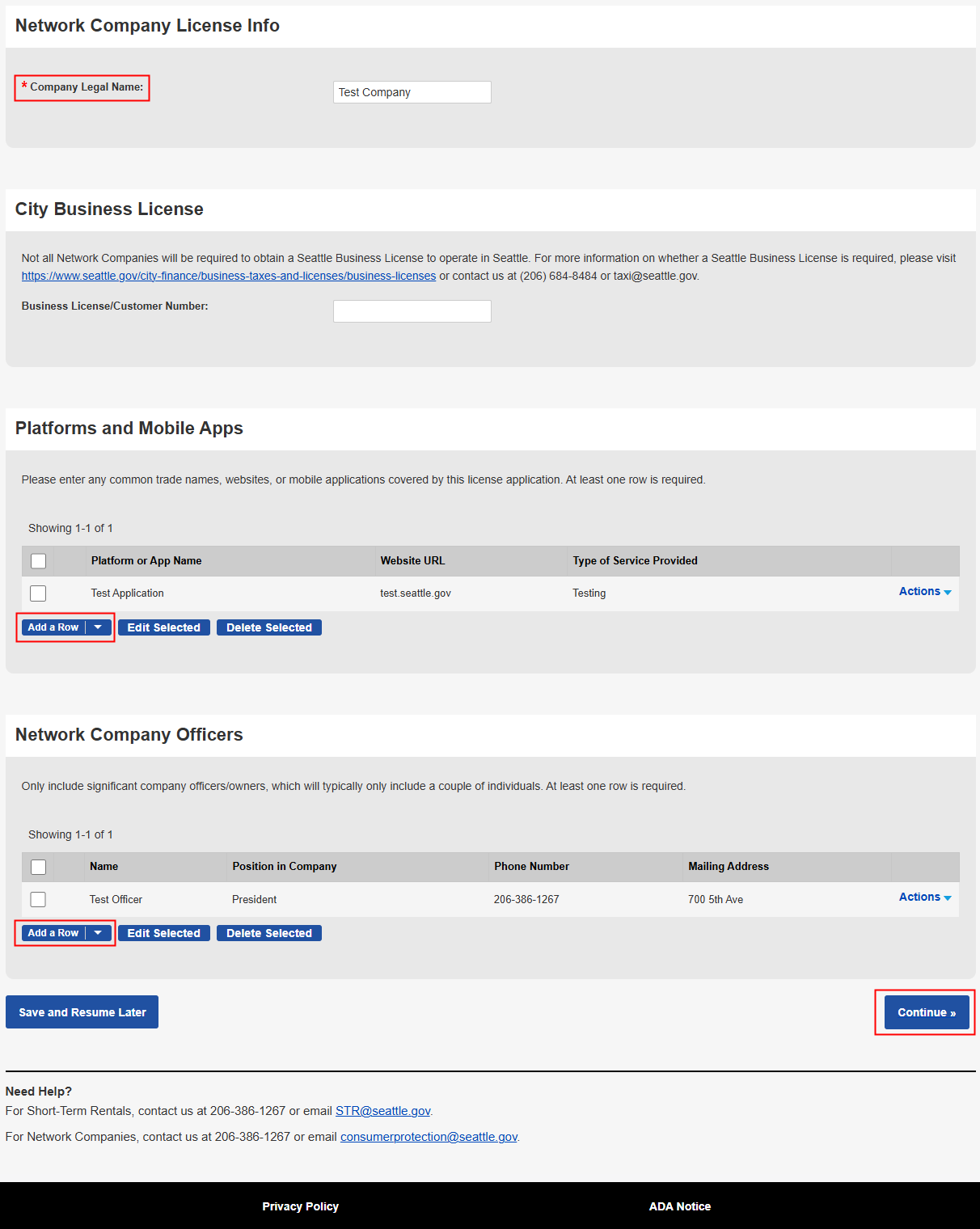The width and height of the screenshot is (980, 1229).
Task: Check the Test Officer row checkbox
Action: click(x=38, y=899)
